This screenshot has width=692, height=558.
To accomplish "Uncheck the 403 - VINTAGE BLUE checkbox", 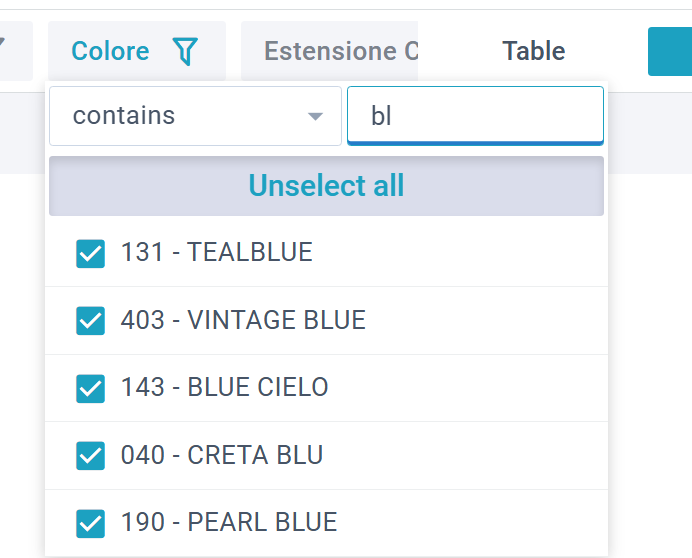I will [x=91, y=321].
